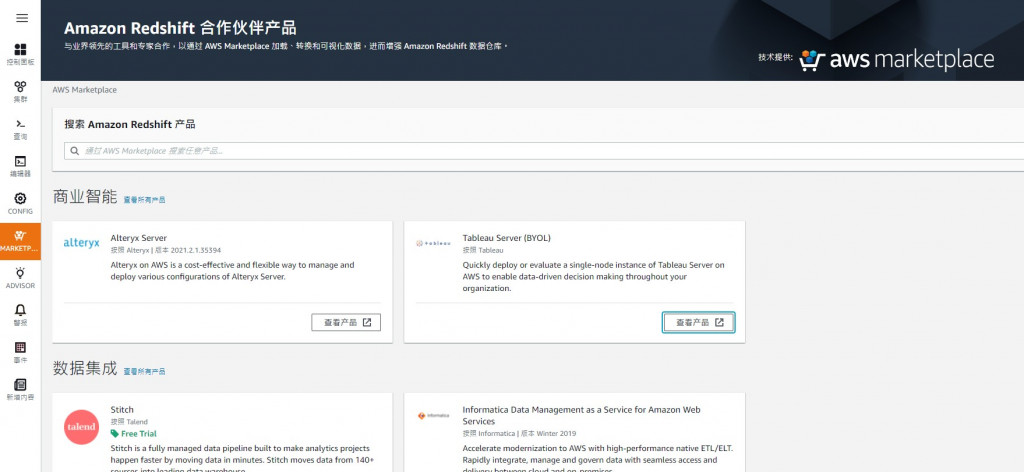
Task: Click the Free Trial tag on Stitch
Action: 134,433
